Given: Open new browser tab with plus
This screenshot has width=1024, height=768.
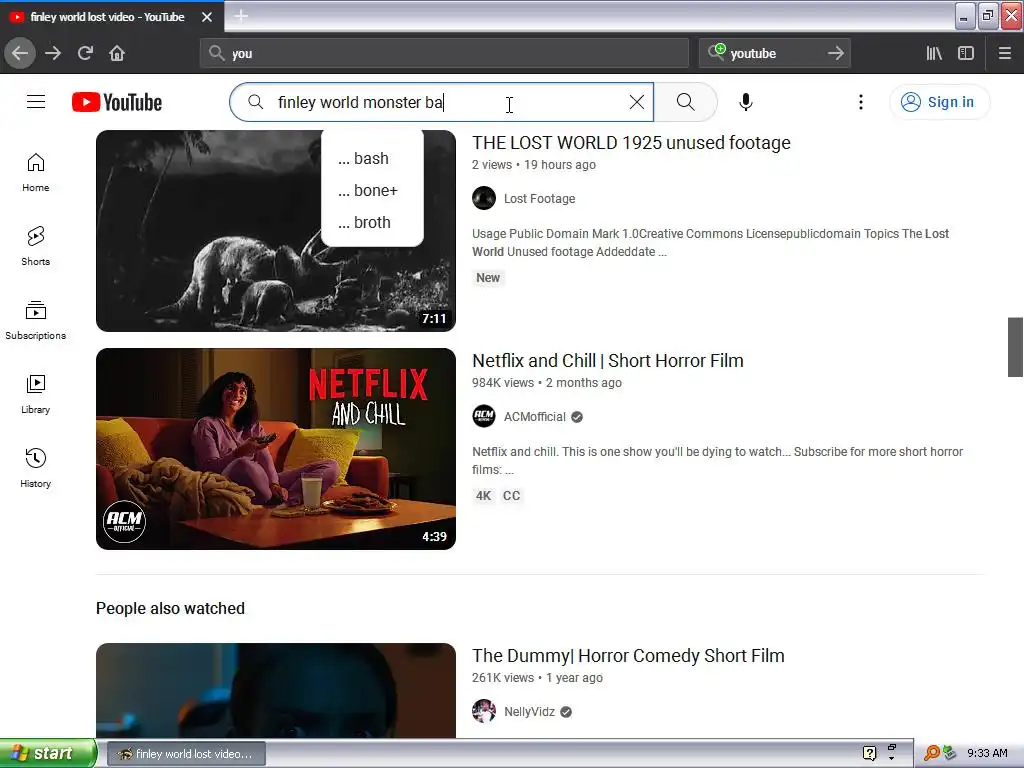Looking at the screenshot, I should (241, 16).
